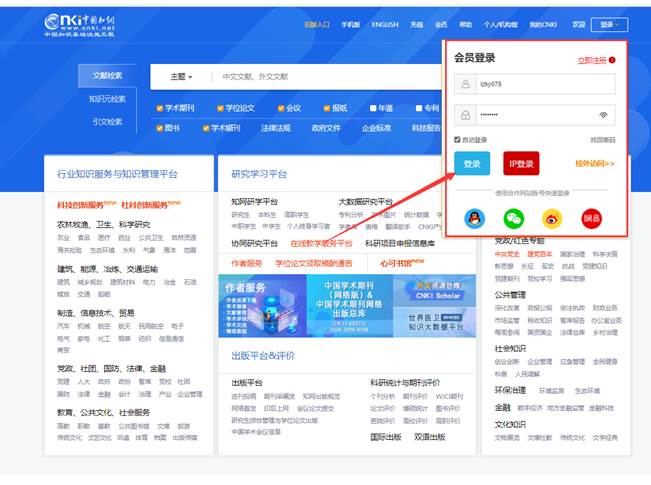This screenshot has width=651, height=485.
Task: Click the red help icon next to 立即注册
Action: pyautogui.click(x=612, y=60)
